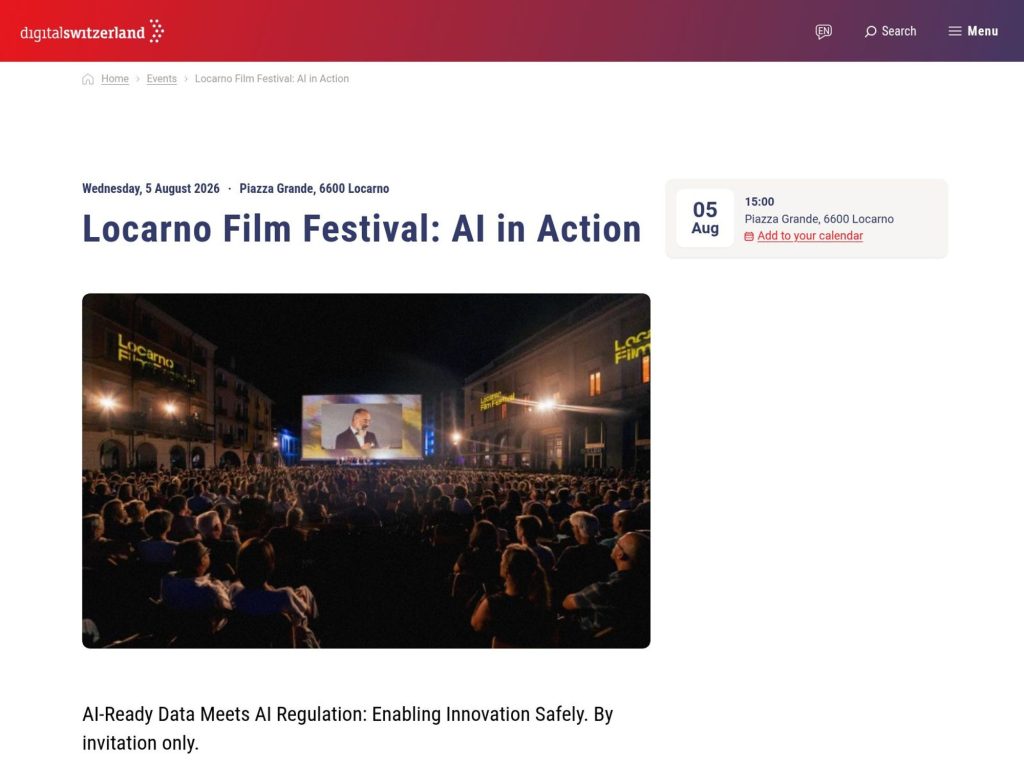This screenshot has height=768, width=1024.
Task: Click the home icon in the breadcrumb
Action: click(x=88, y=78)
